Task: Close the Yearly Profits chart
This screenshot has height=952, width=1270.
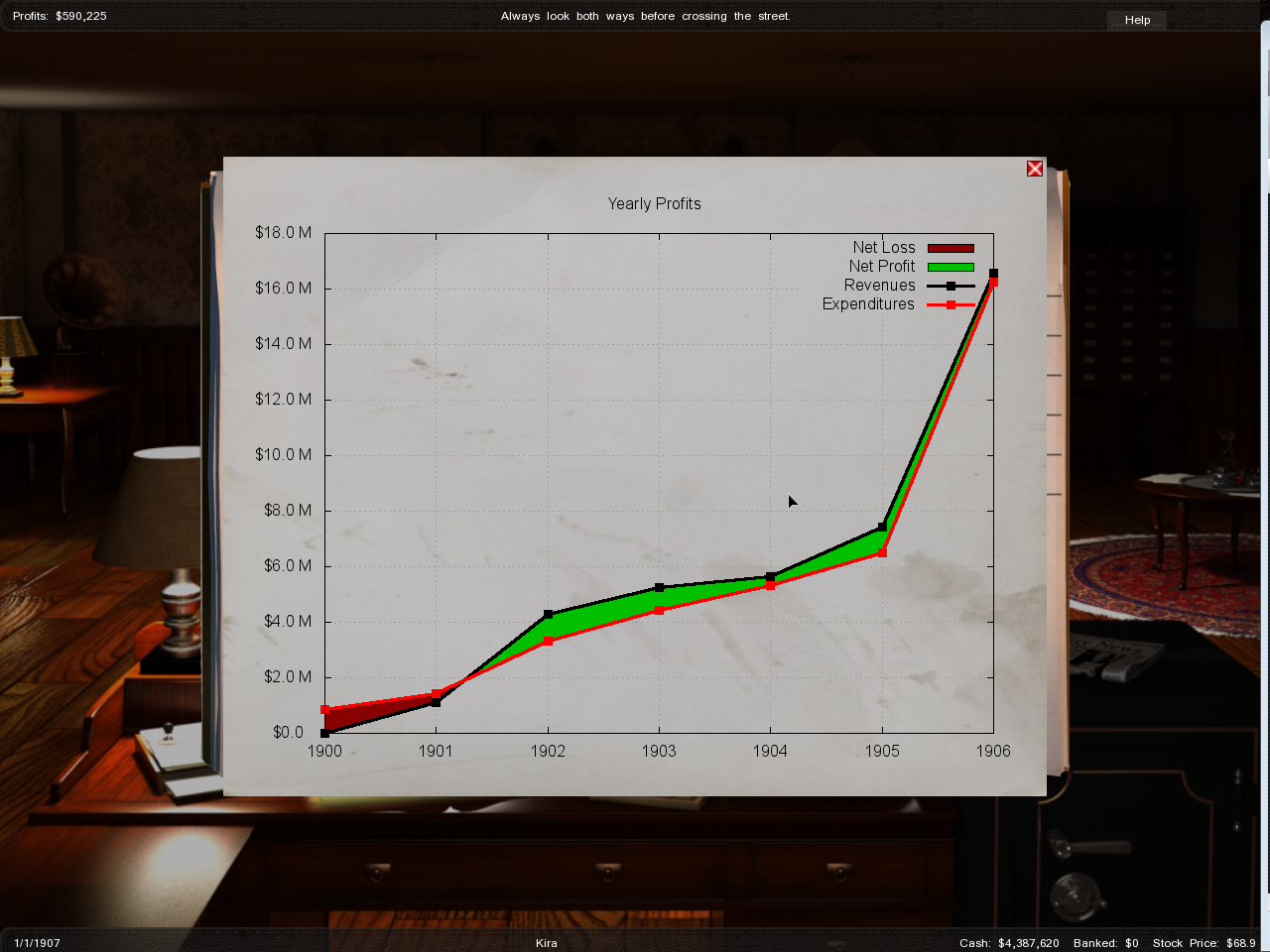Action: (x=1035, y=169)
